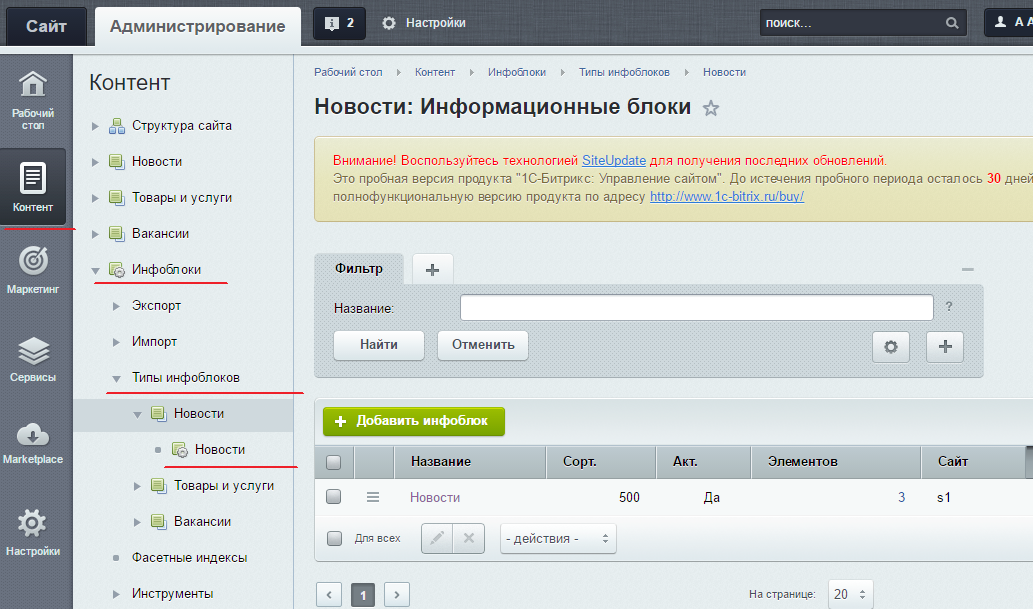
Task: Expand Товары и услуги under Типы инфоблоков
Action: [x=137, y=486]
